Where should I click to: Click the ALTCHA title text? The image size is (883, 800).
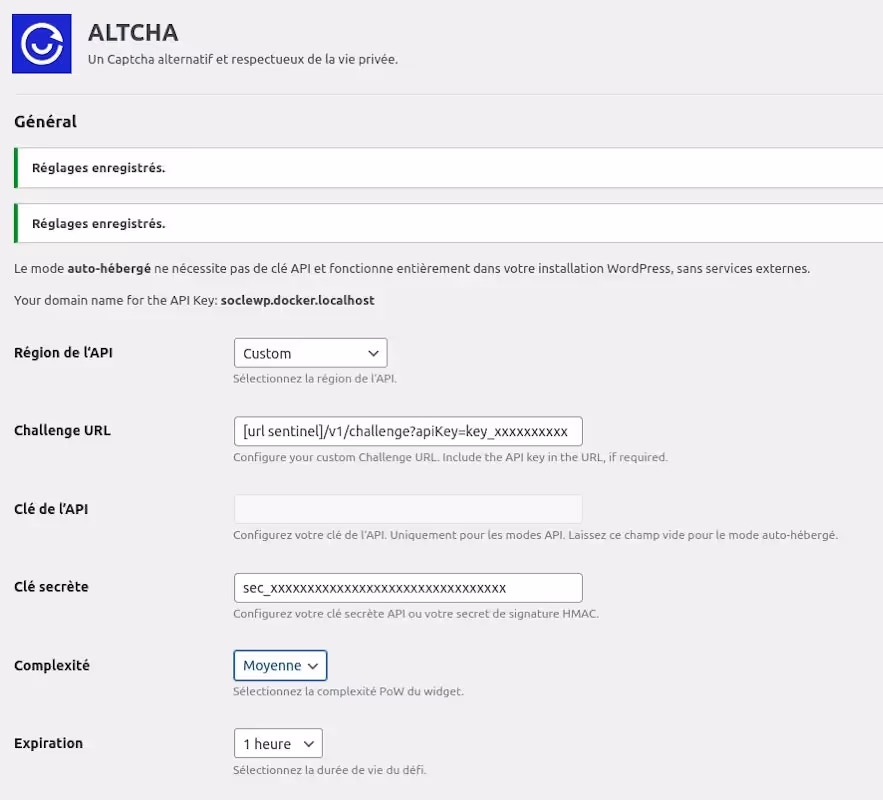[126, 33]
